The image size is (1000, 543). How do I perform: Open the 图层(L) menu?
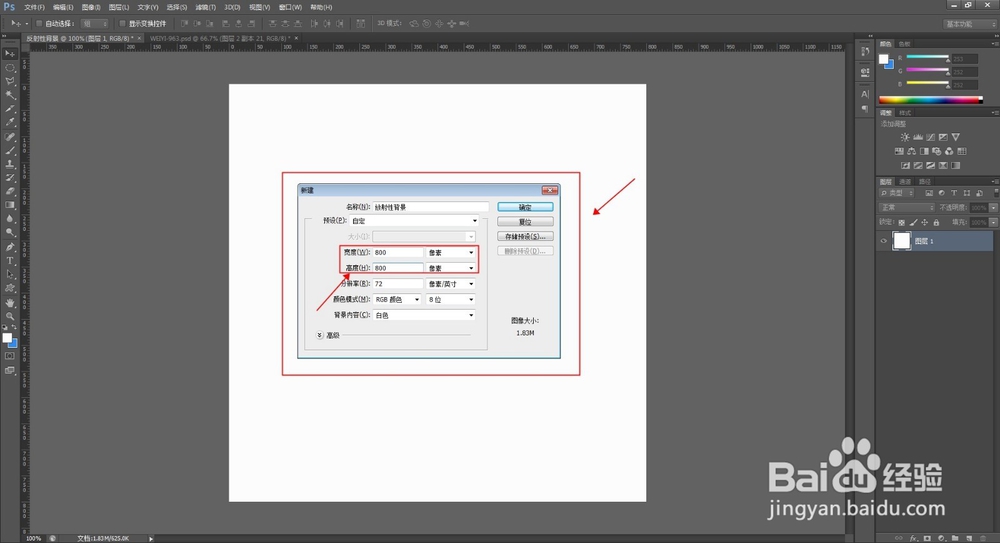(119, 8)
